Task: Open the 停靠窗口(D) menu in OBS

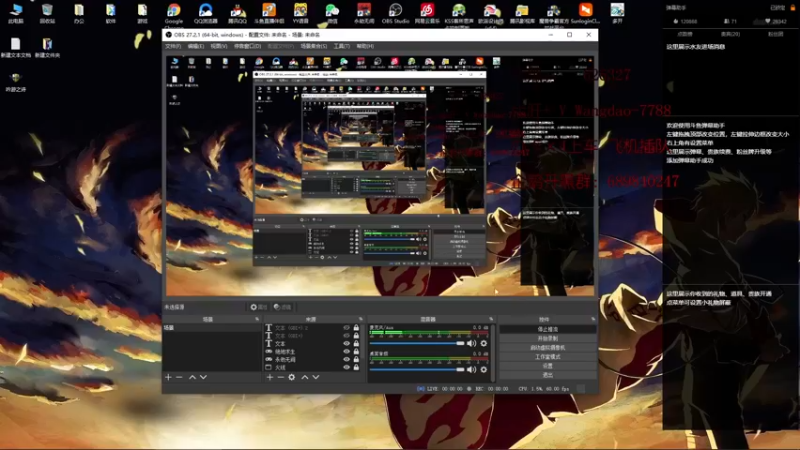Action: tap(247, 46)
